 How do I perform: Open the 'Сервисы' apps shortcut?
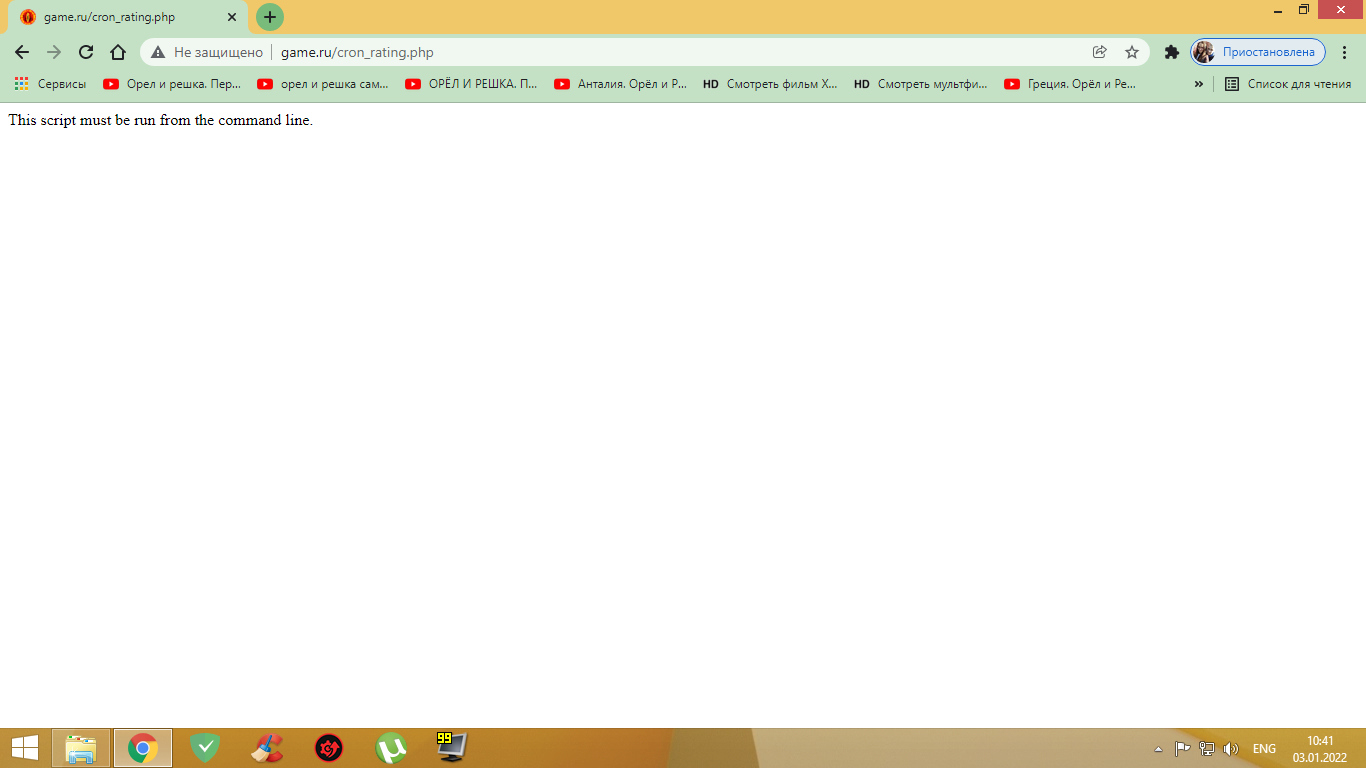point(50,84)
